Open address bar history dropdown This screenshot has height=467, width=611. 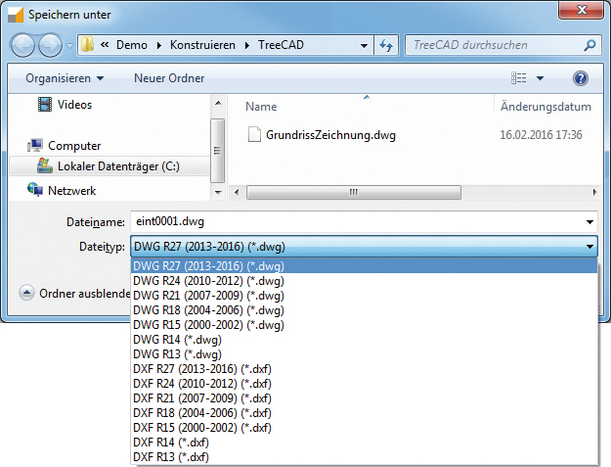(364, 46)
